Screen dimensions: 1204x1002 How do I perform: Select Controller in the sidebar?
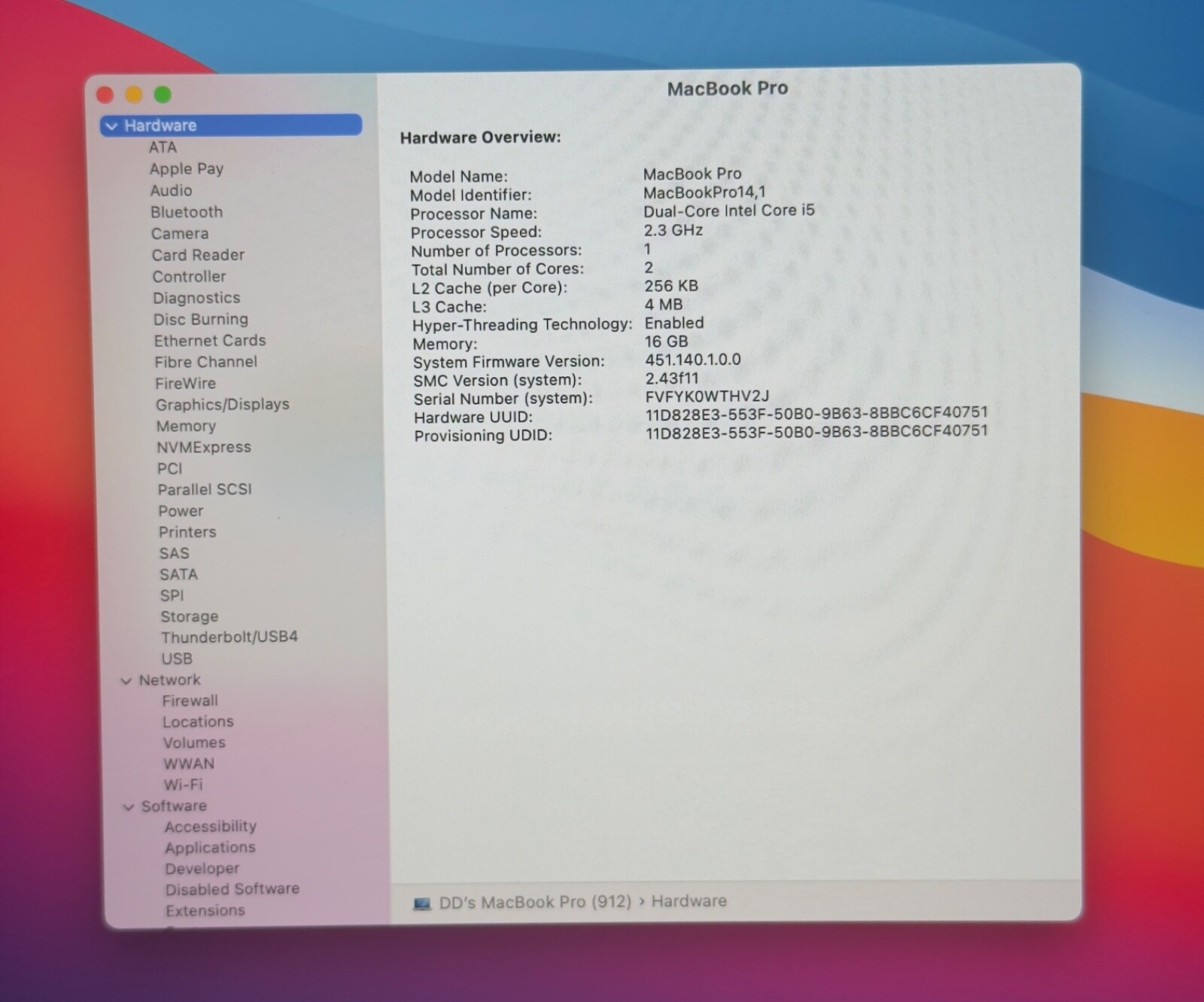tap(189, 277)
